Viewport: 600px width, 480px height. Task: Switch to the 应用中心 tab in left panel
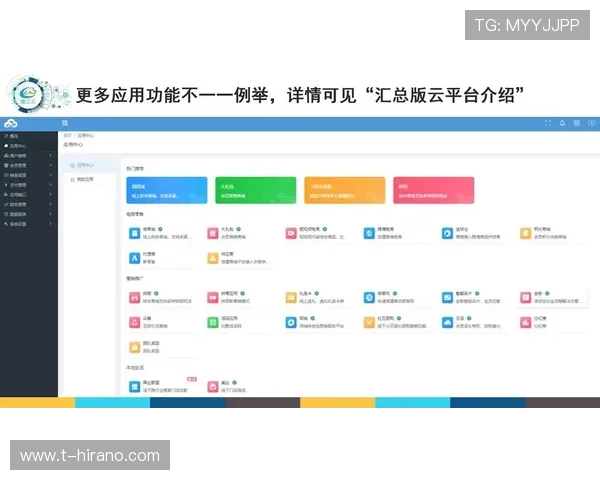tap(89, 165)
